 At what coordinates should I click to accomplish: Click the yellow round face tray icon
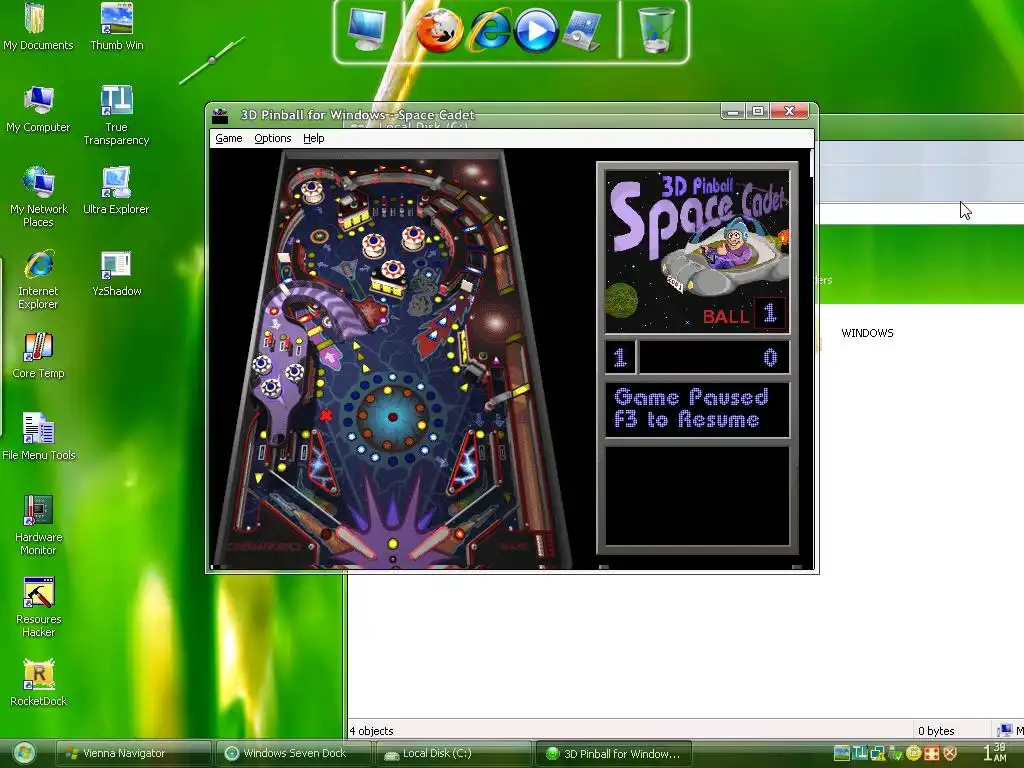pyautogui.click(x=913, y=754)
